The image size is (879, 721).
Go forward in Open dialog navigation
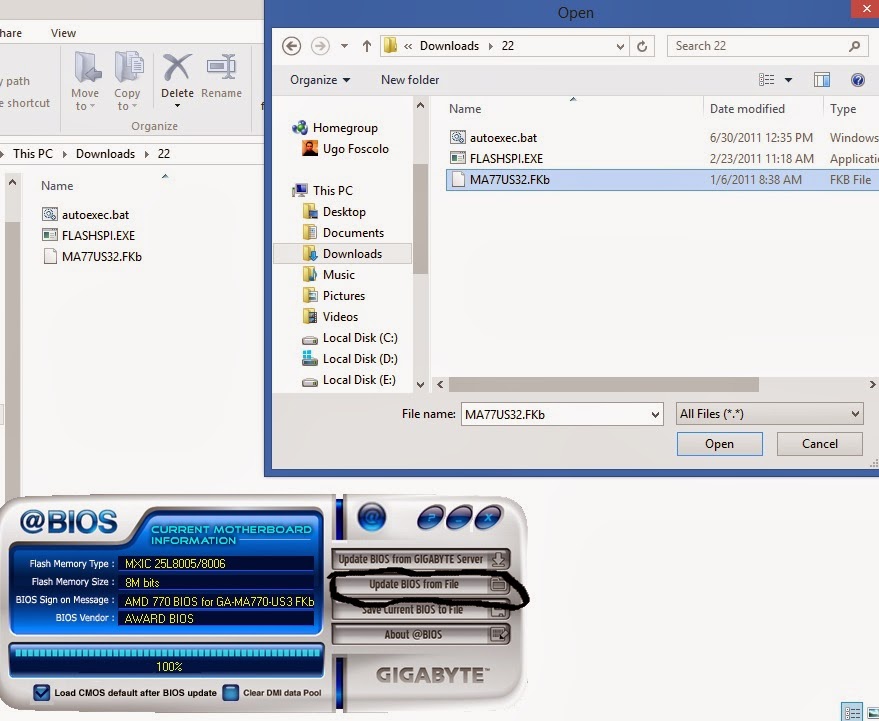[320, 46]
